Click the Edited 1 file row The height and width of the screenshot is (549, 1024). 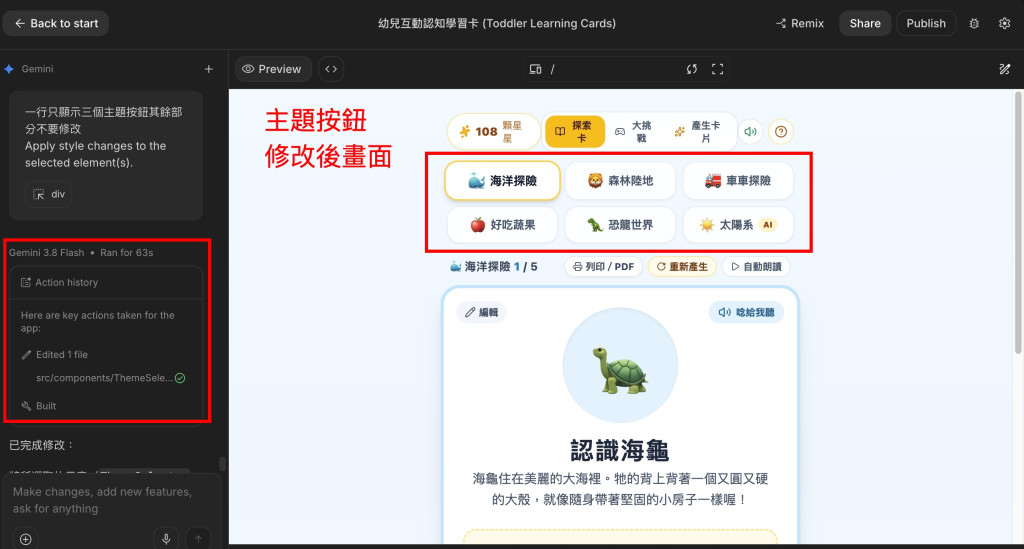coord(55,354)
